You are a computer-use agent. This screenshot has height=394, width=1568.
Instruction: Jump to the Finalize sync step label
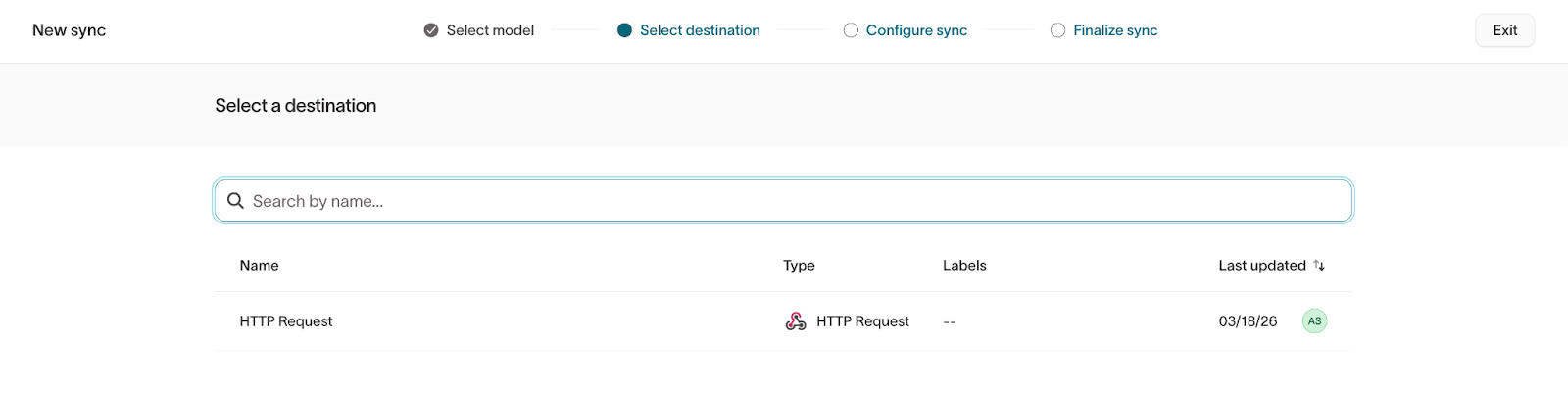[x=1115, y=30]
